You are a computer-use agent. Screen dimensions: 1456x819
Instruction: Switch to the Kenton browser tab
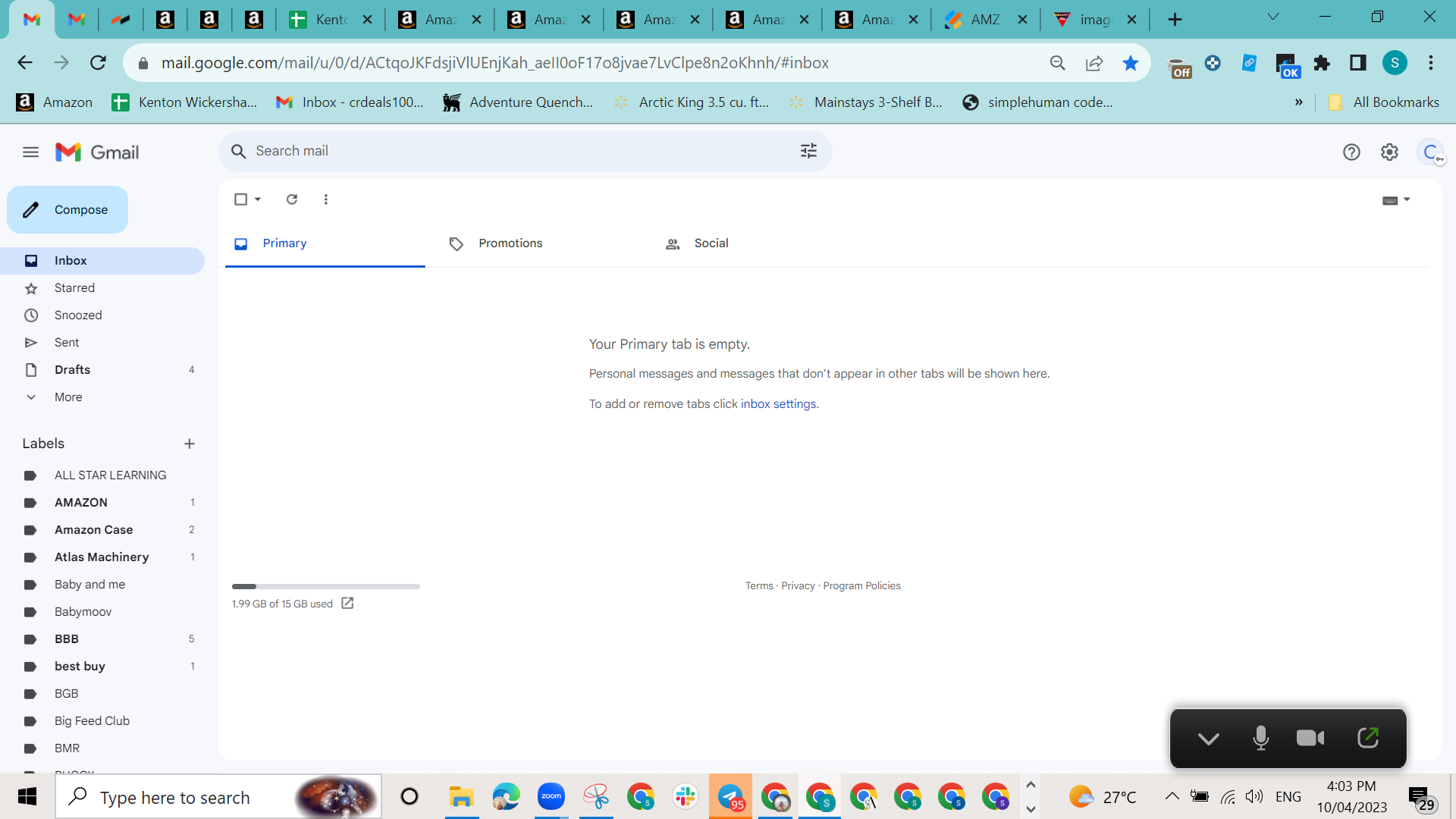(x=331, y=20)
